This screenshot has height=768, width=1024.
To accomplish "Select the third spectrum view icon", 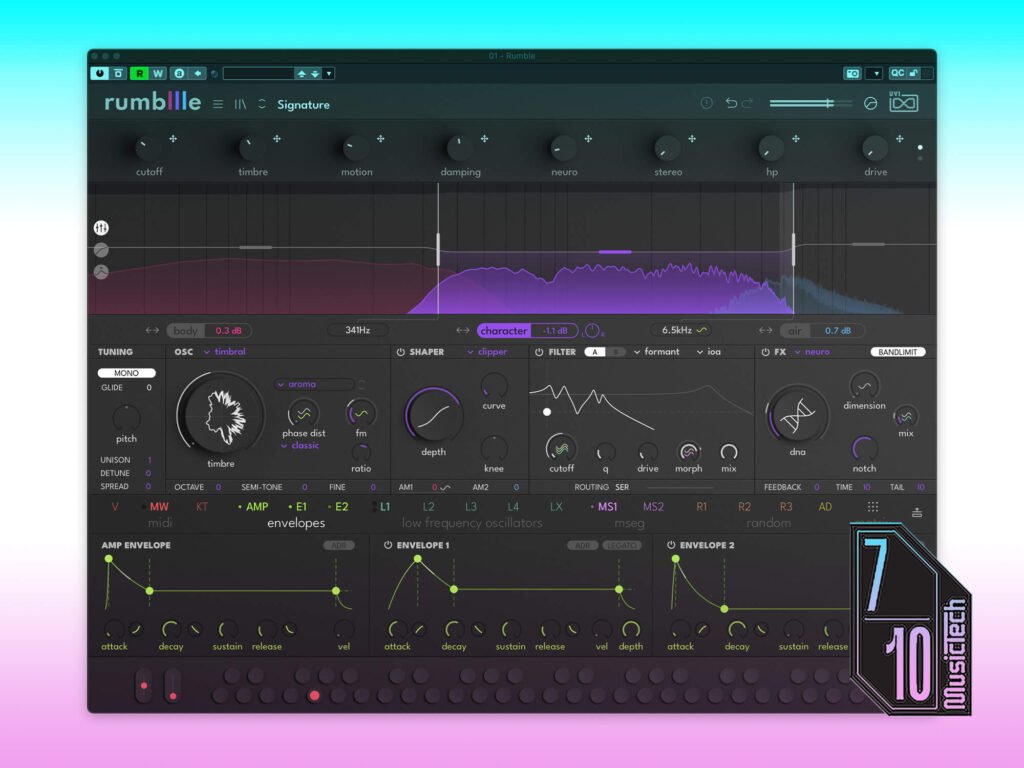I will pyautogui.click(x=101, y=272).
